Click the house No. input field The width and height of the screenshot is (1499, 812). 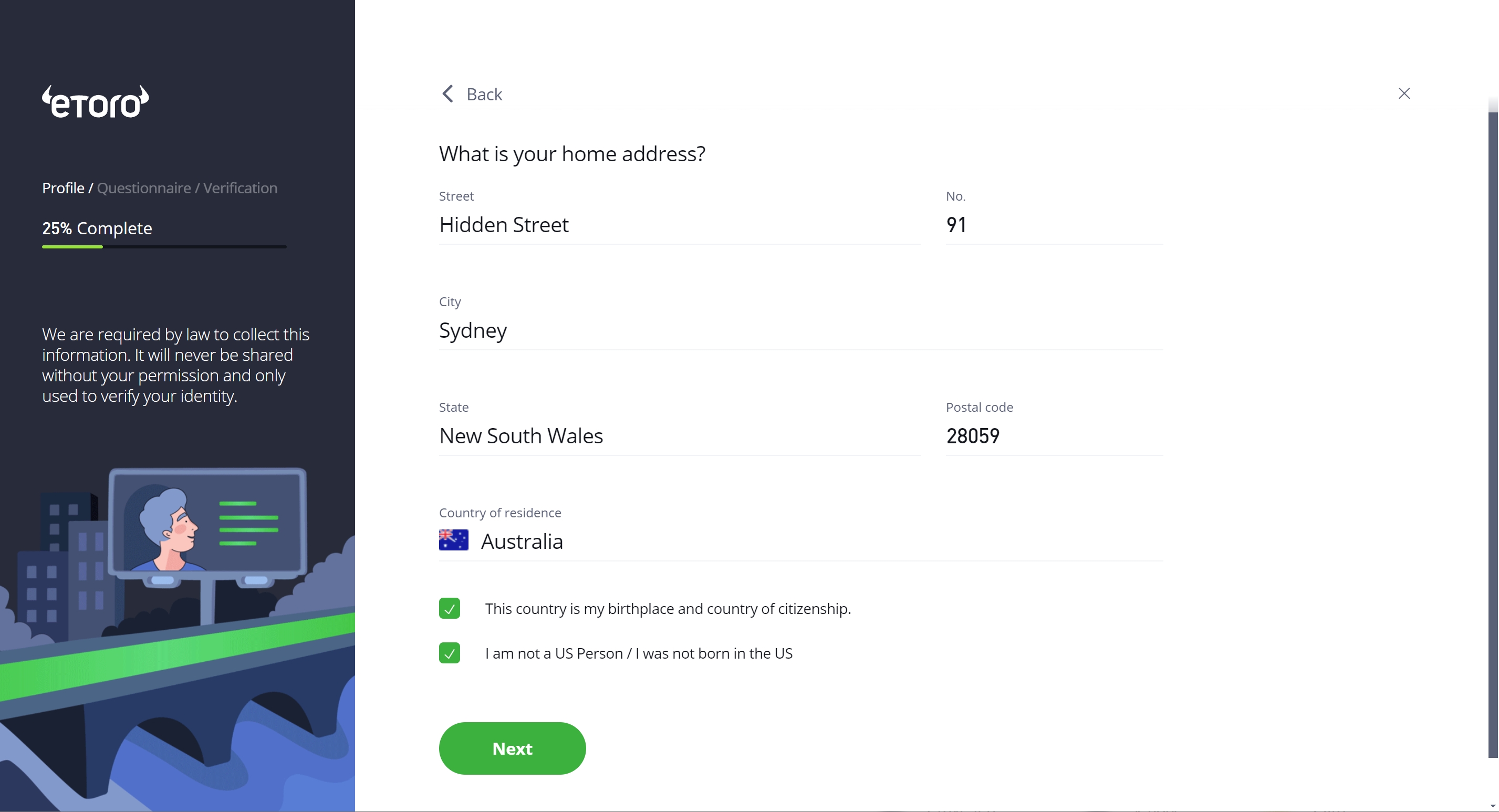pos(1054,225)
